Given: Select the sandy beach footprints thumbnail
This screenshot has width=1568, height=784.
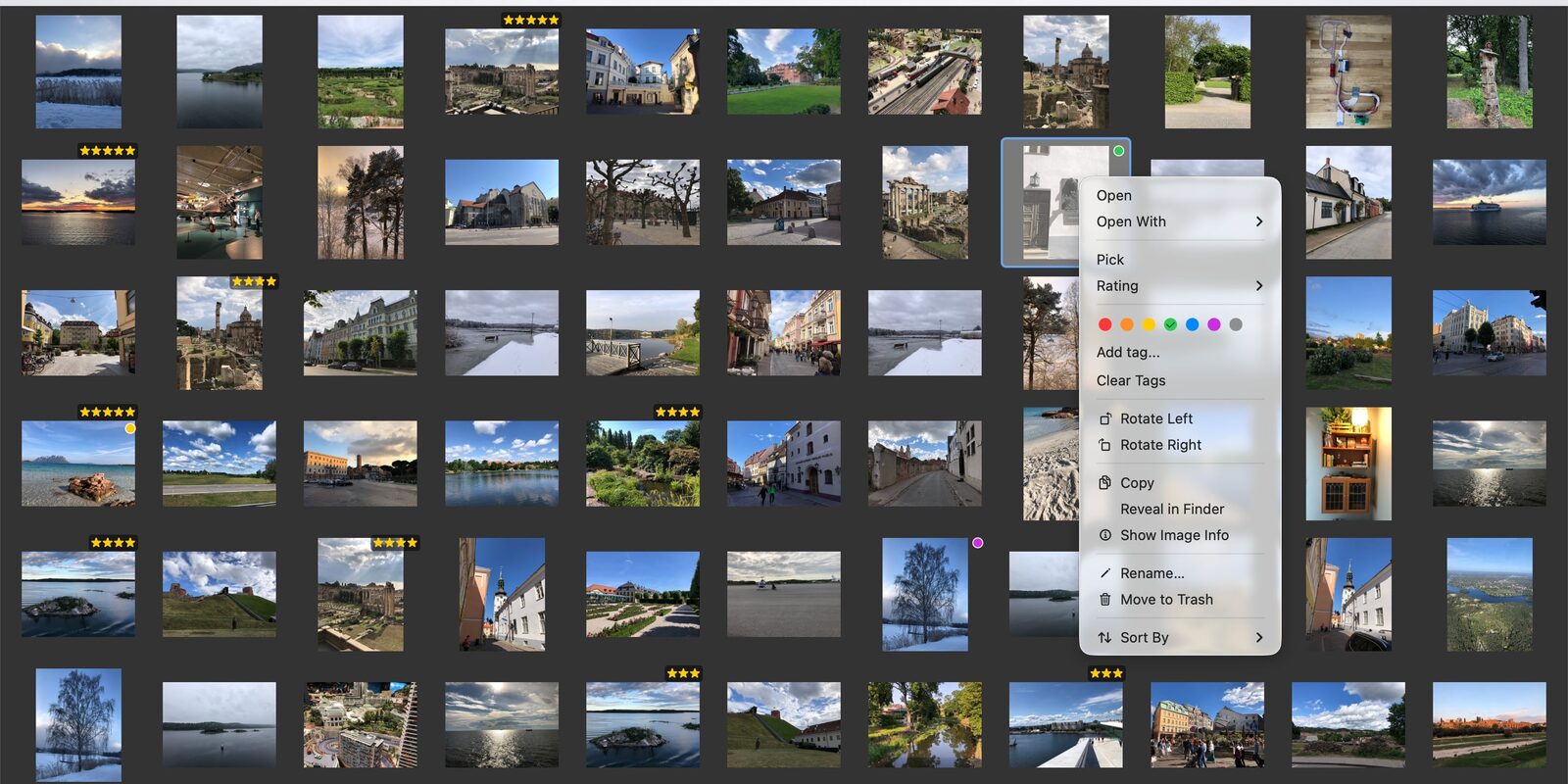Looking at the screenshot, I should (1050, 464).
